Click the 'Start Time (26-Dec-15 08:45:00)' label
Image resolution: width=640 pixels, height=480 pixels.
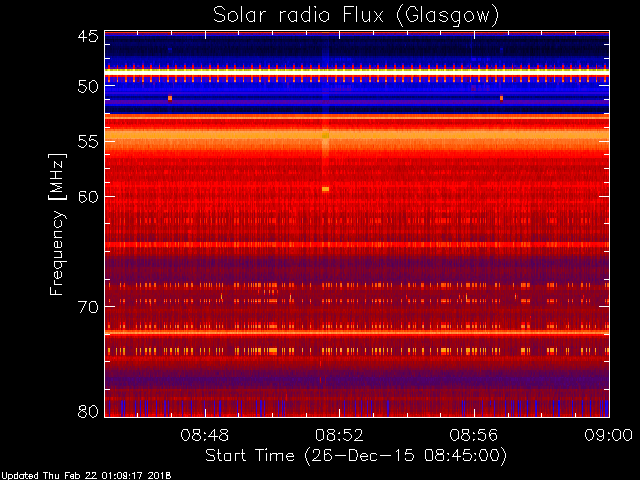[x=356, y=455]
